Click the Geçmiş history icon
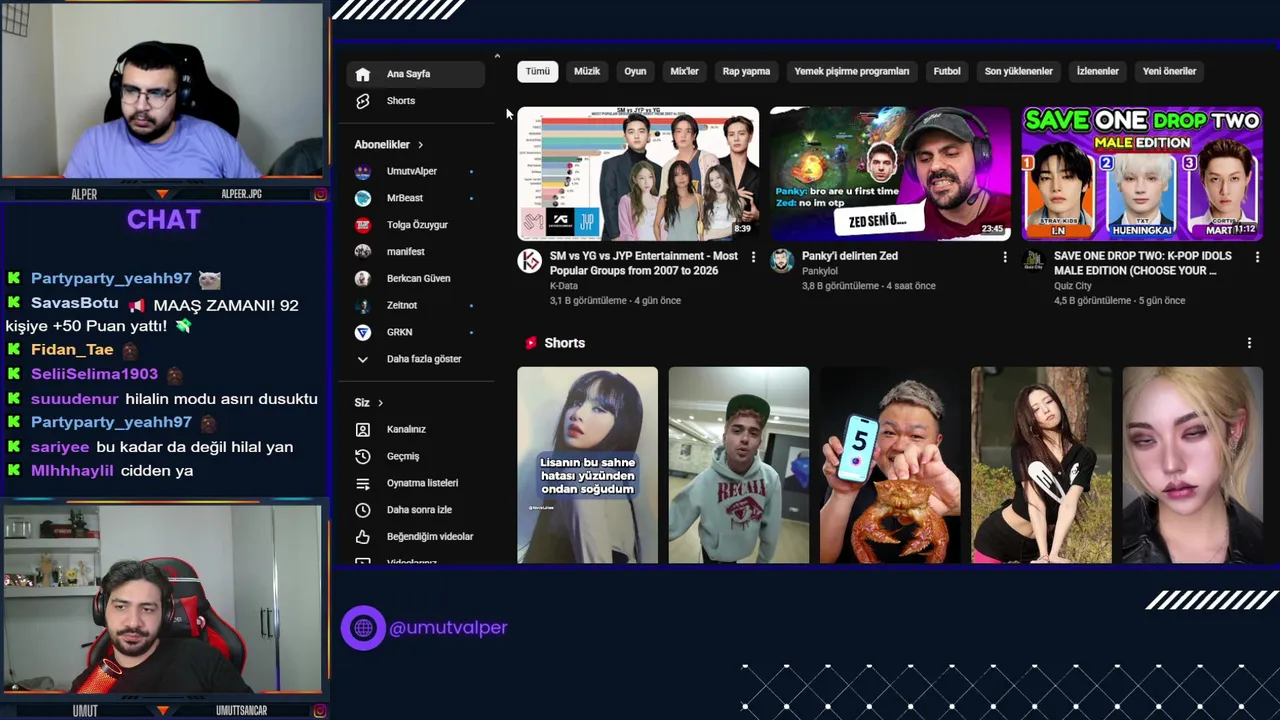 [x=363, y=456]
